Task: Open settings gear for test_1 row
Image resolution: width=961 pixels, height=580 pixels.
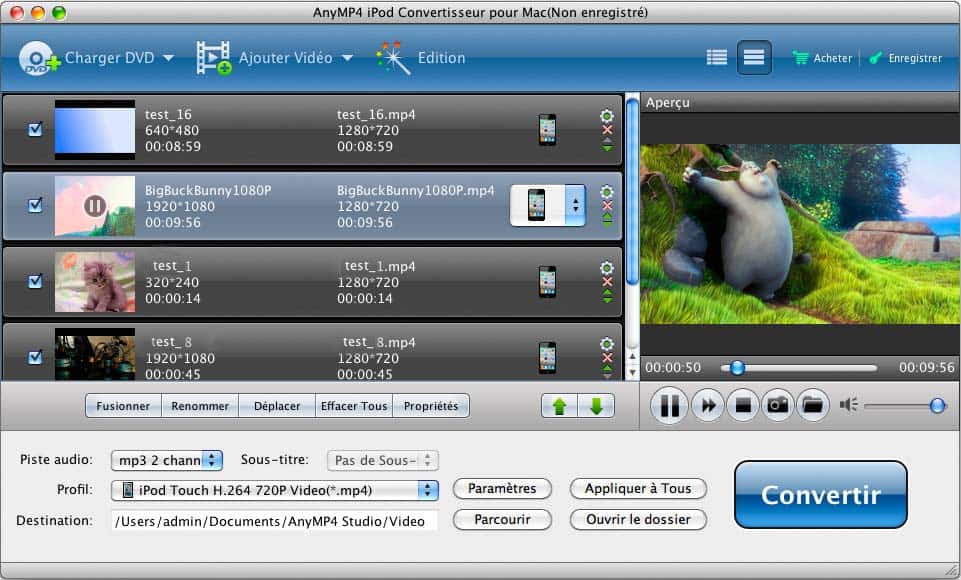Action: (x=607, y=268)
